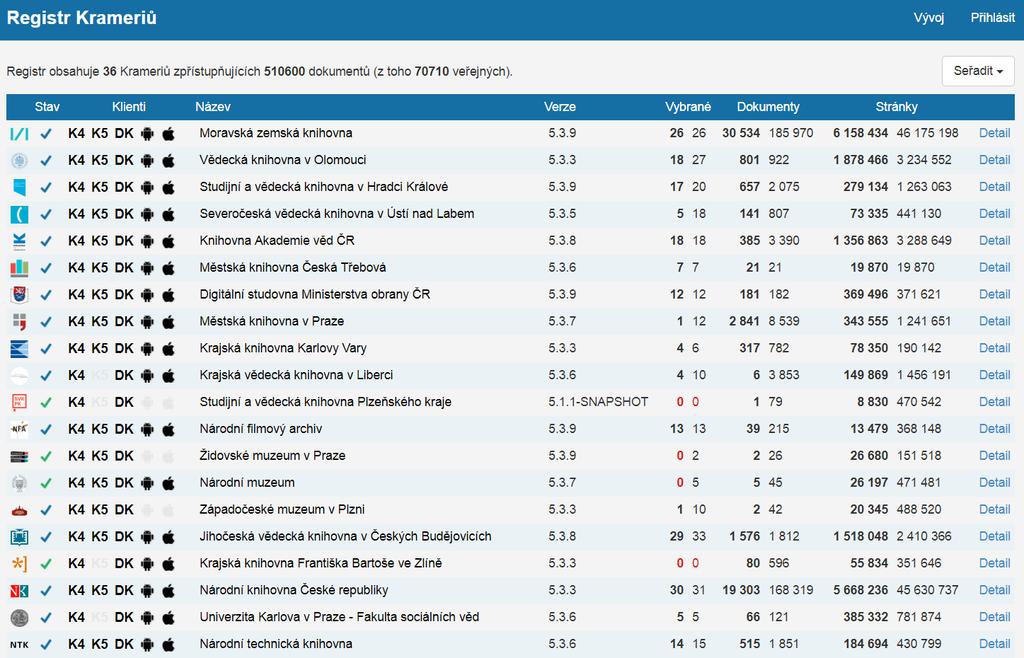Click the Knihovna Akademie věd ČR logo
The width and height of the screenshot is (1024, 658).
(x=19, y=241)
